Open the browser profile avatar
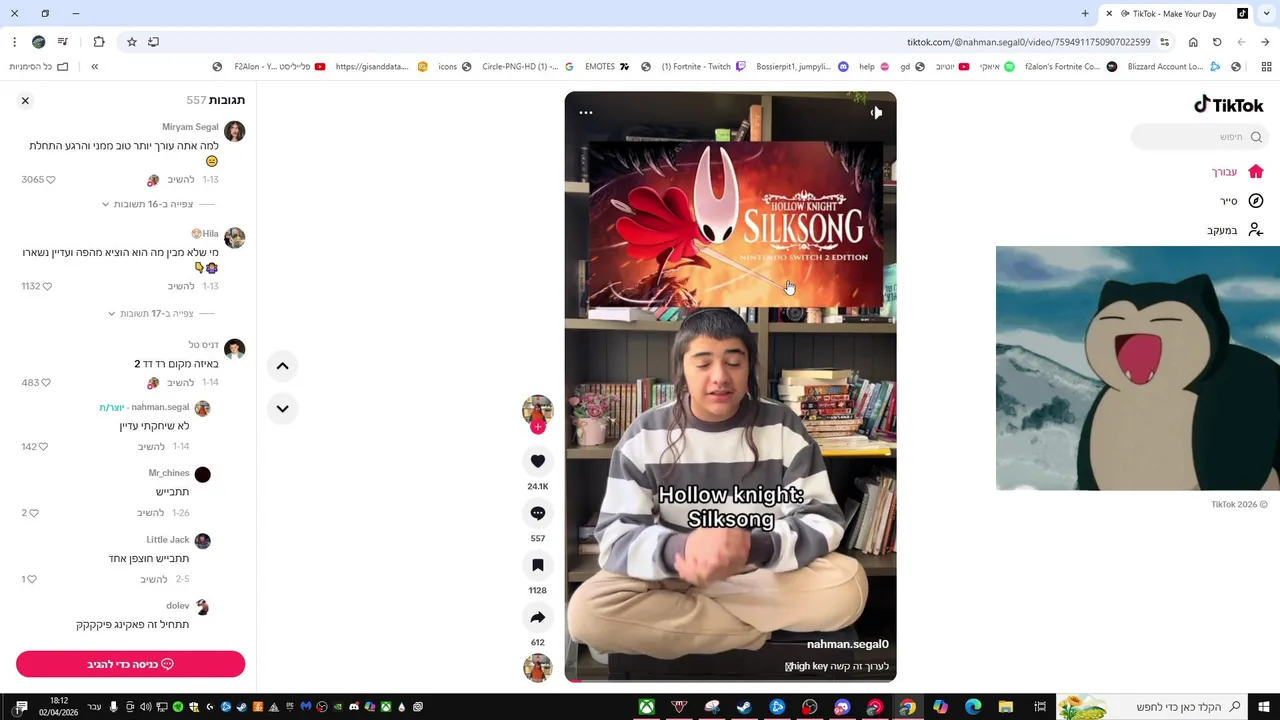Screen dimensions: 1280x720 (38, 42)
